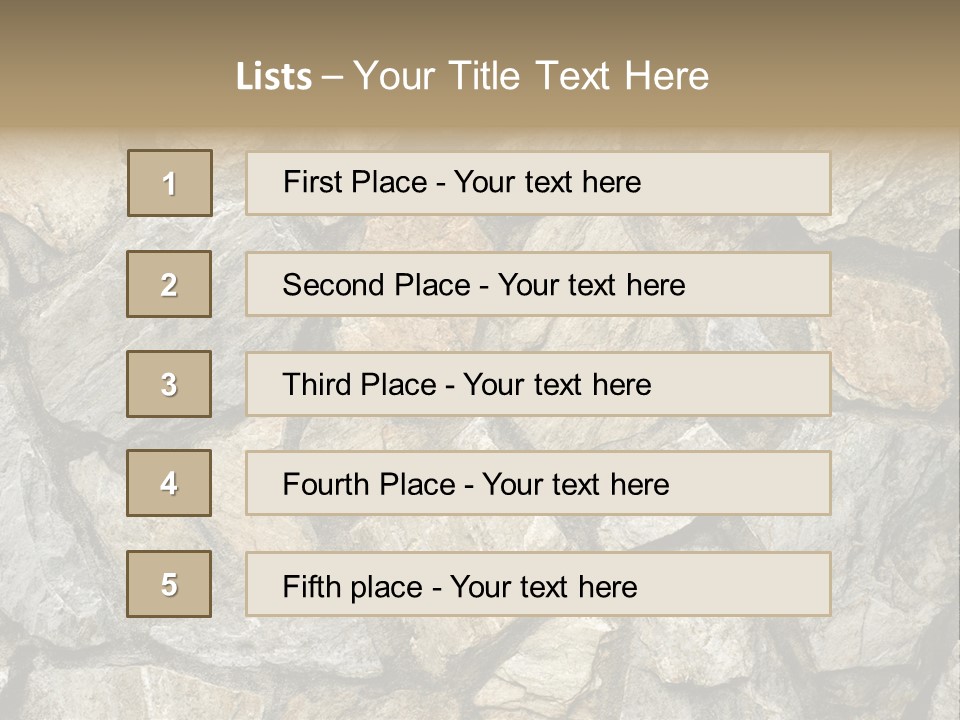
Task: Click "Your text here" in the Third Place row
Action: click(557, 385)
